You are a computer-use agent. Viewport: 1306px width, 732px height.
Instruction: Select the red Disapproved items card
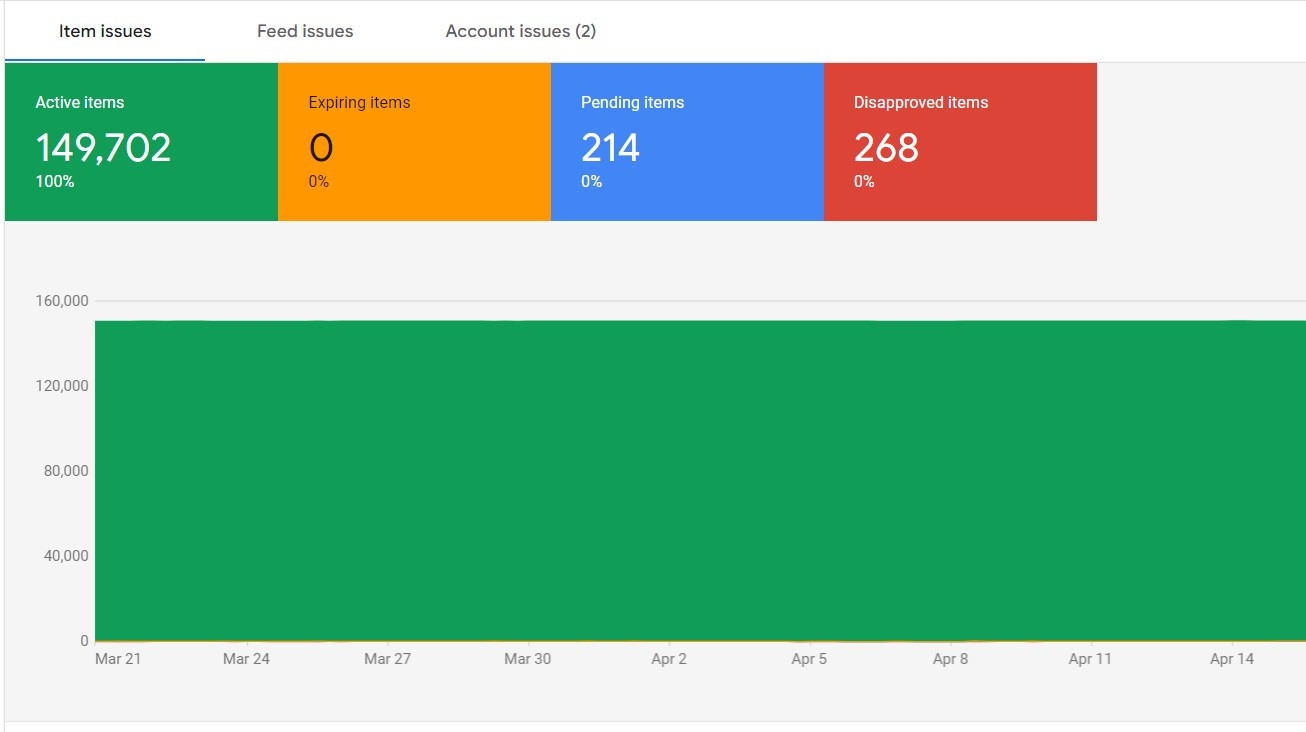960,141
